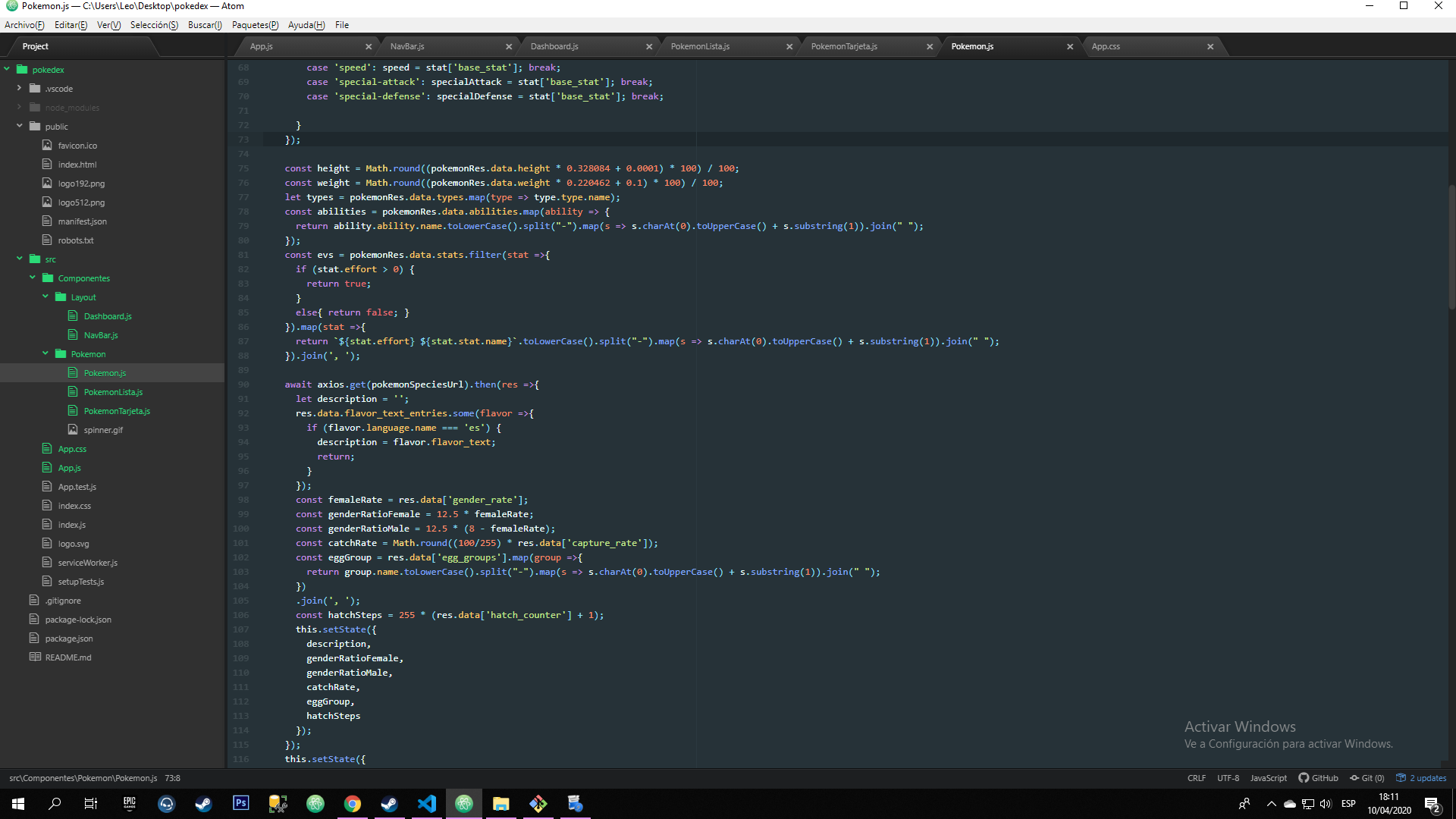
Task: Open spinner.gif file
Action: pos(103,430)
